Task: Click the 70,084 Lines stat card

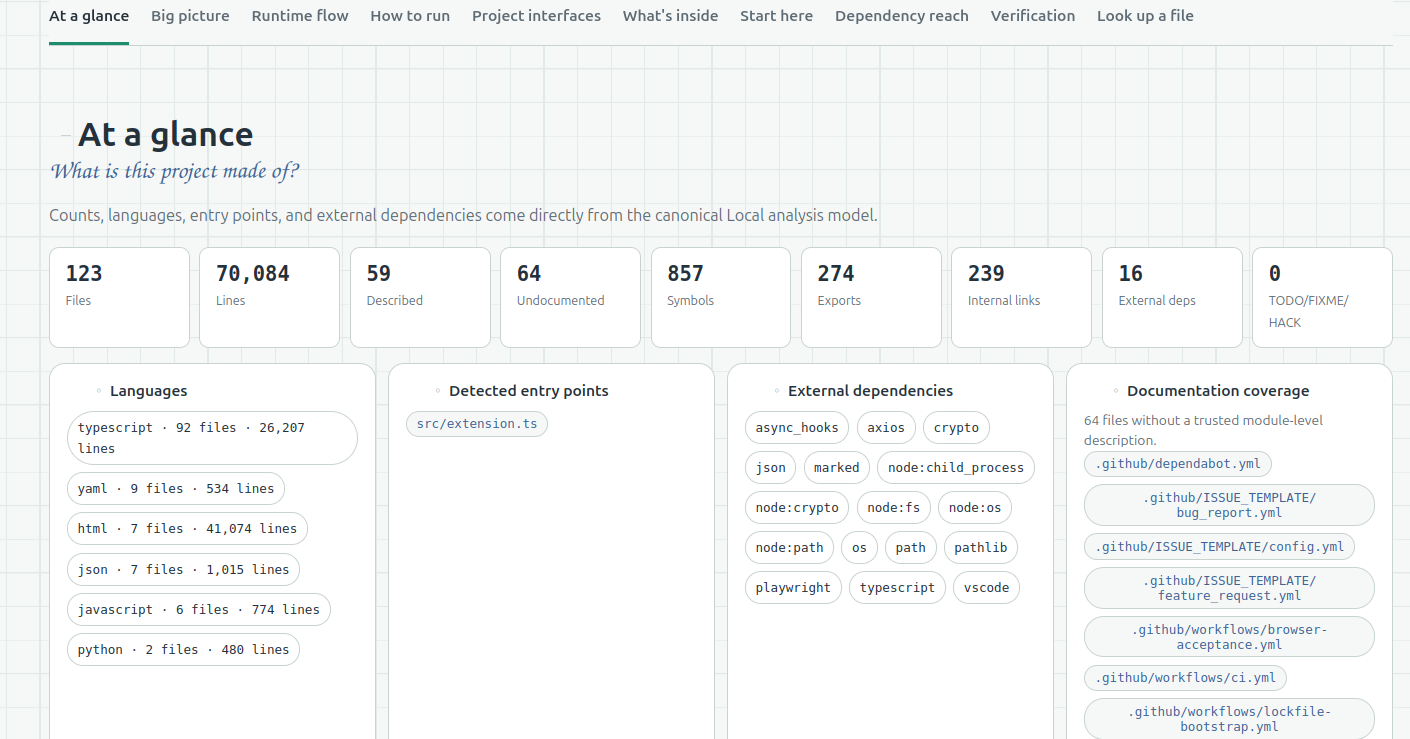Action: (x=270, y=298)
